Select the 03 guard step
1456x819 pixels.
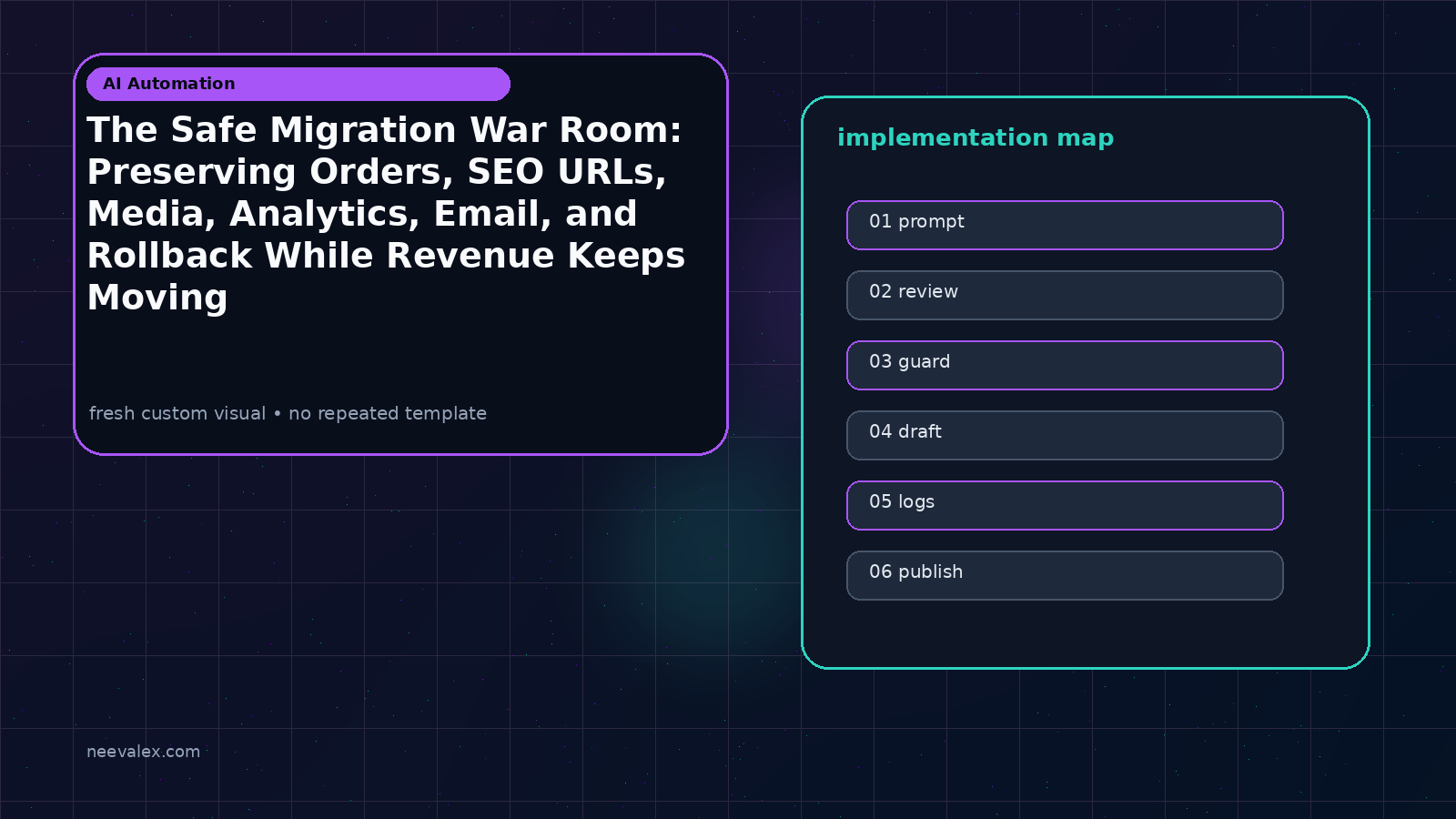tap(1065, 365)
